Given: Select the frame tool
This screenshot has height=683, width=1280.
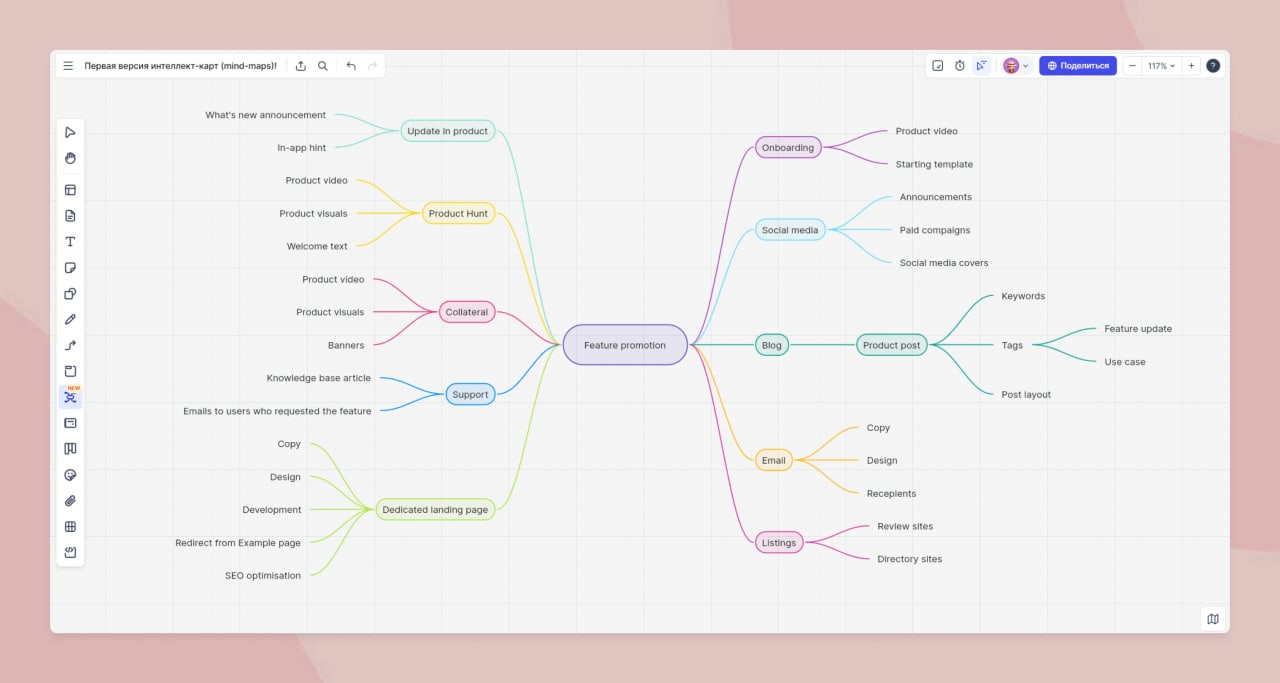Looking at the screenshot, I should point(70,371).
